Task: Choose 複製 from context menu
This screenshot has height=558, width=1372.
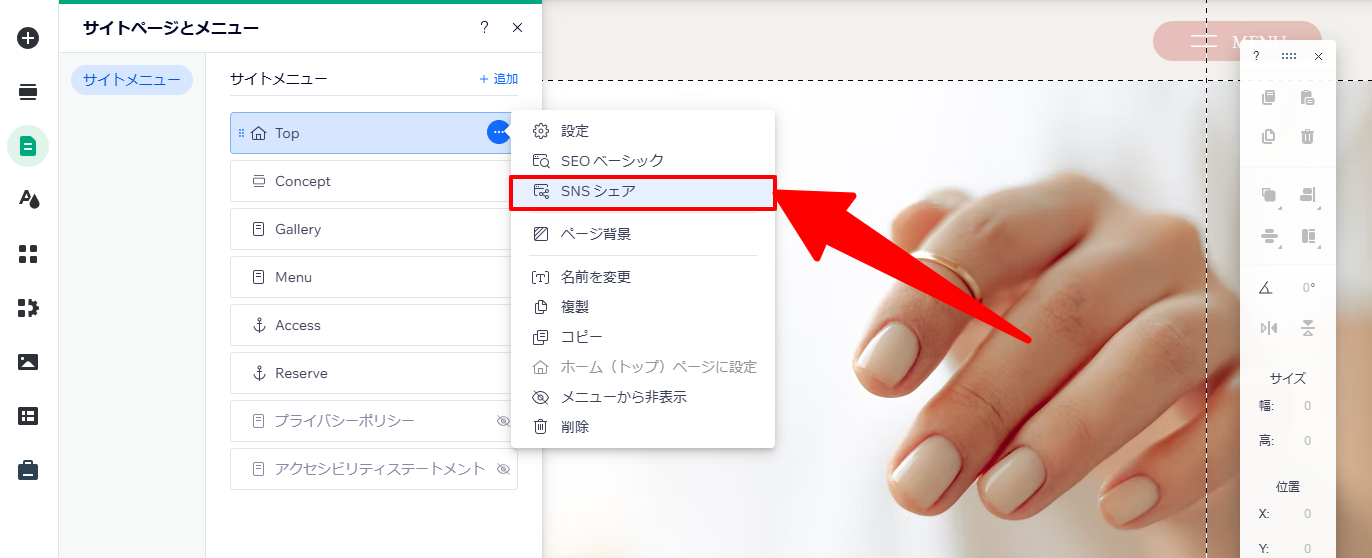Action: pyautogui.click(x=643, y=307)
